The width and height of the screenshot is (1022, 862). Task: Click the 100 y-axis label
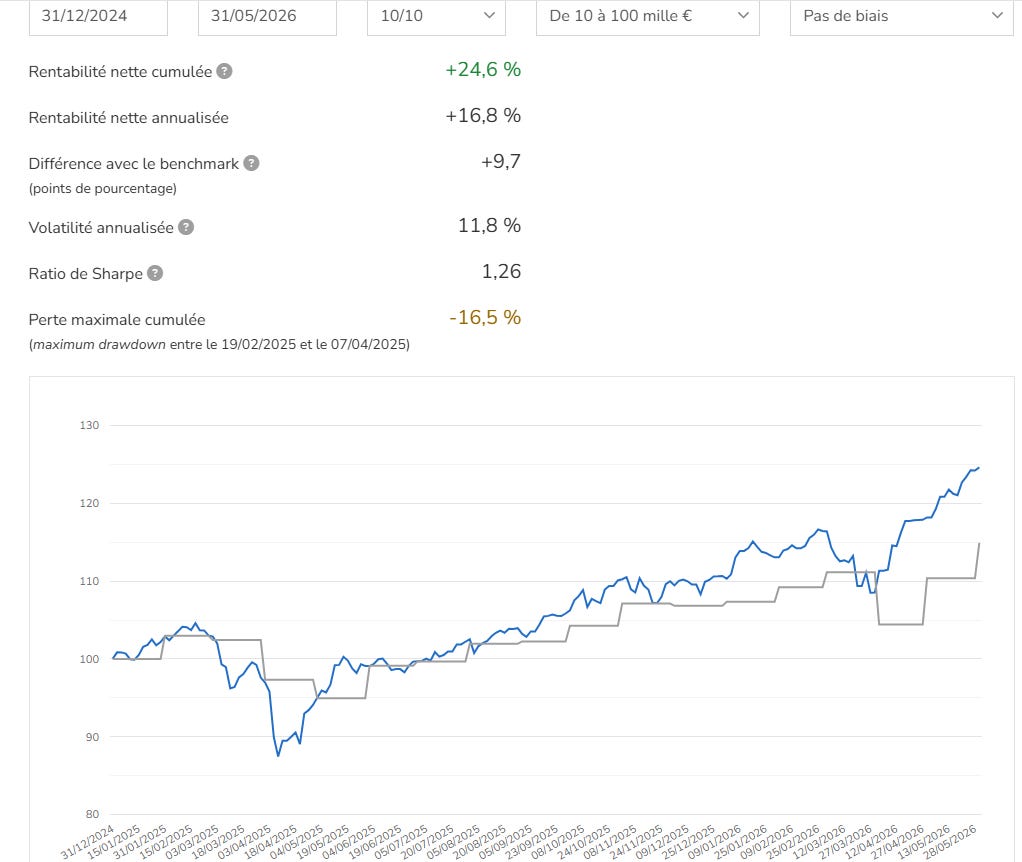[89, 659]
